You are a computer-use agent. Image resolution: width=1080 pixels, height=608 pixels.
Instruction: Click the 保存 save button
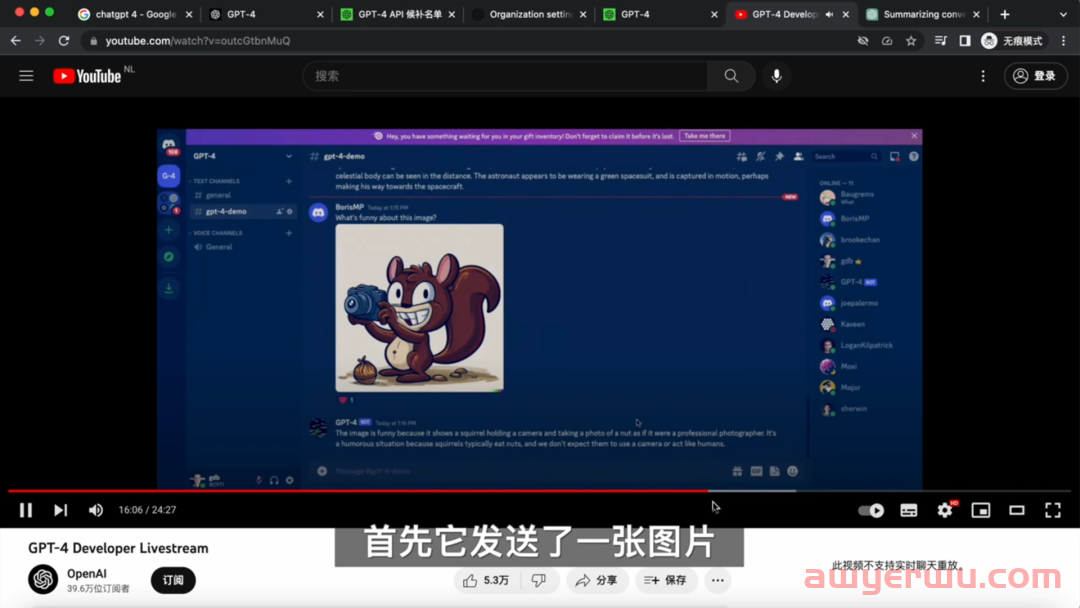(x=665, y=580)
